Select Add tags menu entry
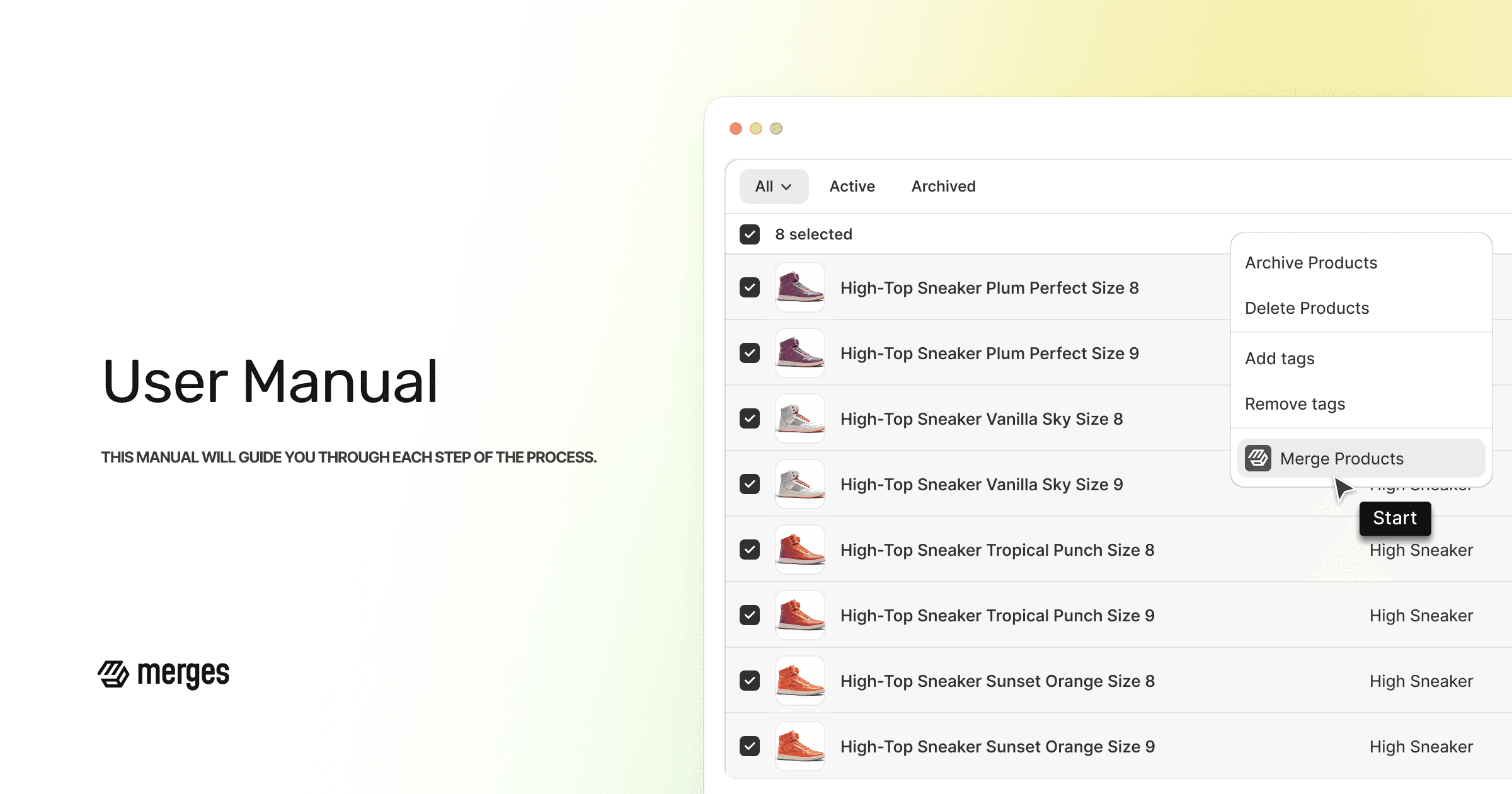This screenshot has height=794, width=1512. pos(1280,359)
